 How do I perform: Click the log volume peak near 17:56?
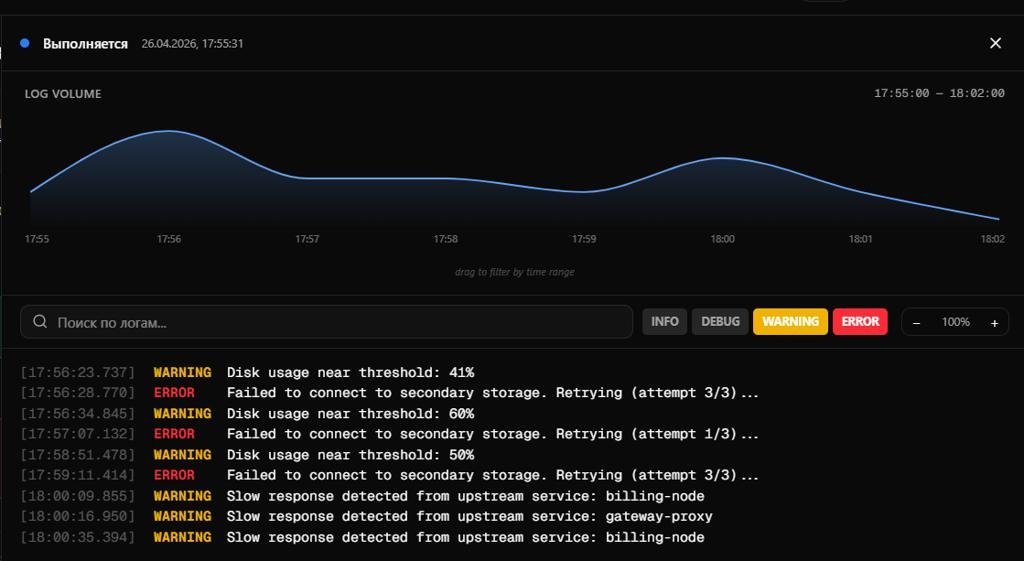click(168, 131)
